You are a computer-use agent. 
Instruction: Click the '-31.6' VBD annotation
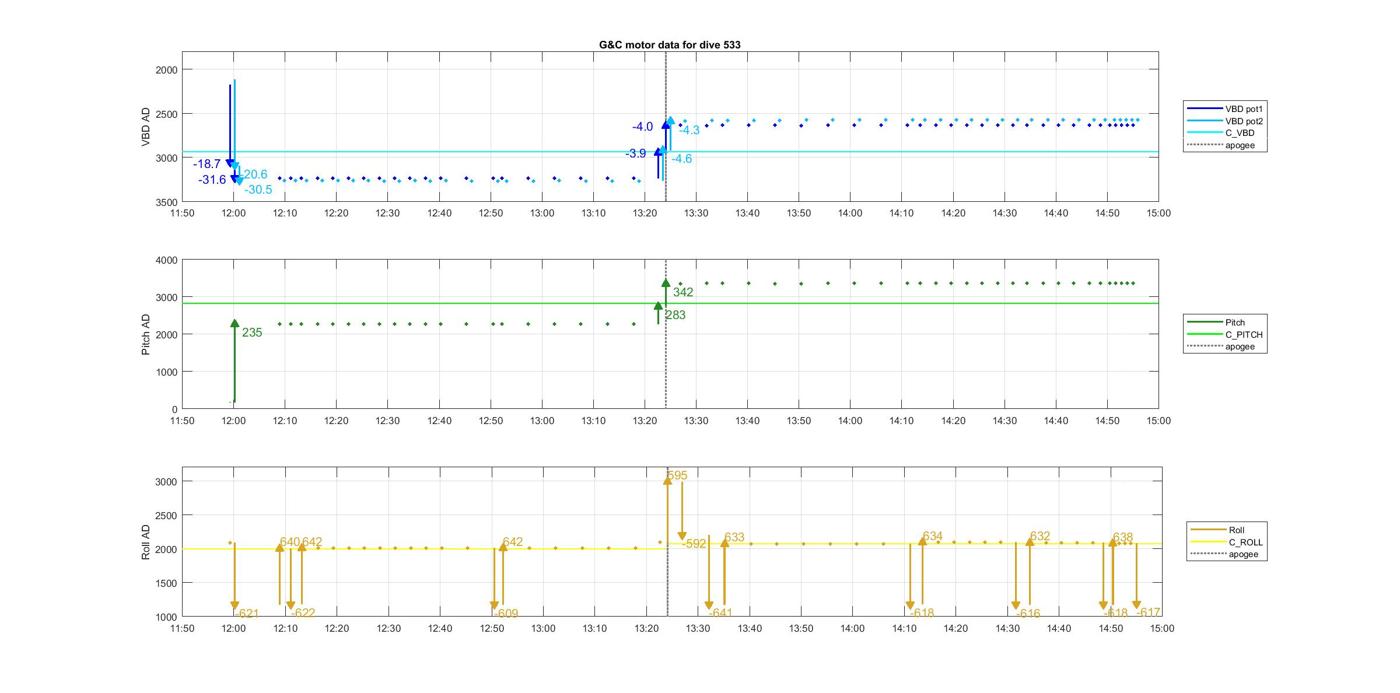(212, 180)
